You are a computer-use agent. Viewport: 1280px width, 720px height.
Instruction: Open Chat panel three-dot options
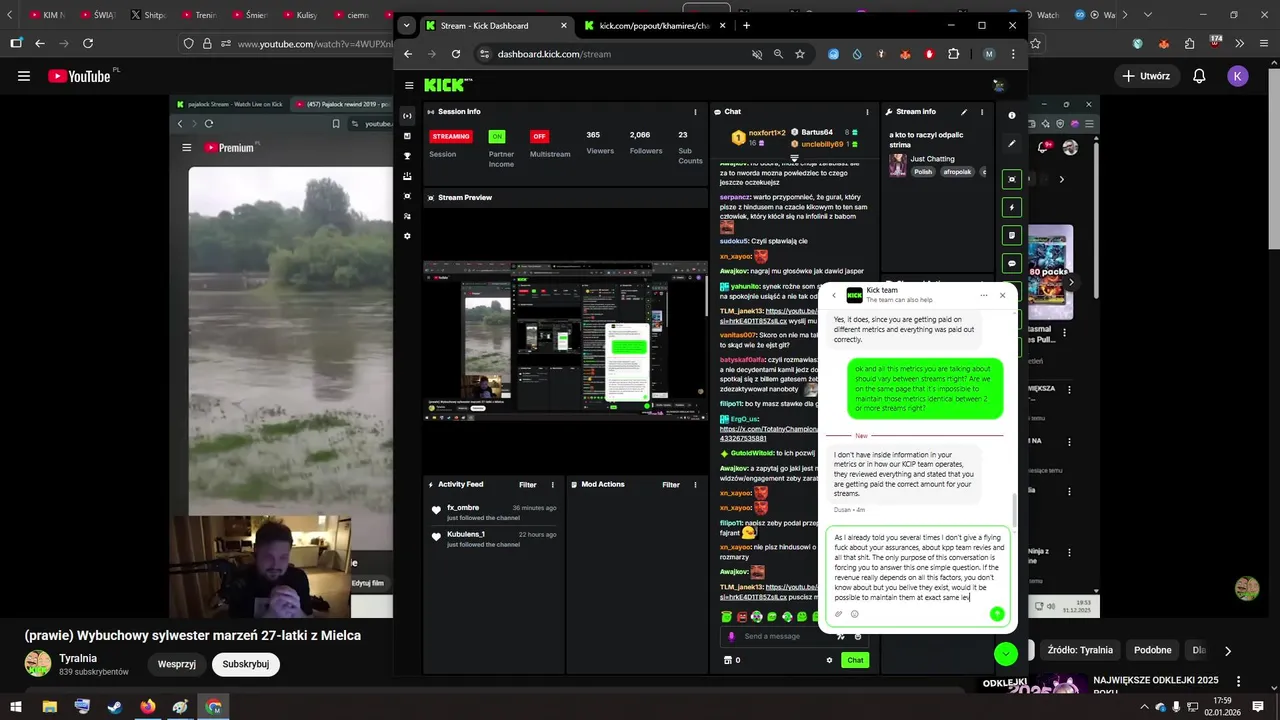[x=868, y=112]
